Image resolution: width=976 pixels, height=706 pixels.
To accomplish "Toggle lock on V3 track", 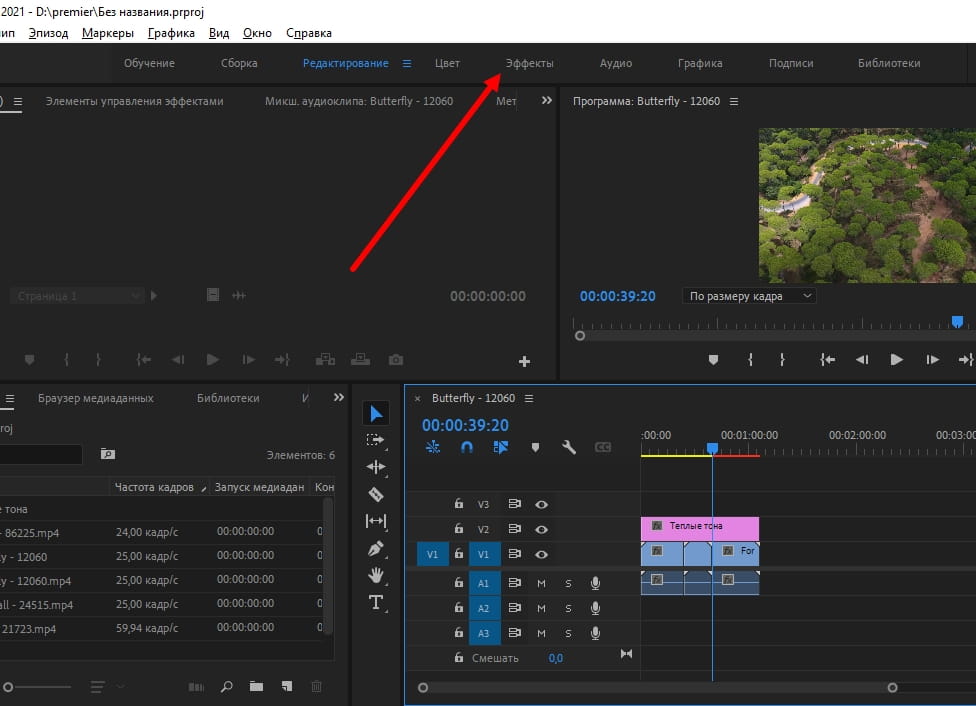I will click(x=459, y=505).
